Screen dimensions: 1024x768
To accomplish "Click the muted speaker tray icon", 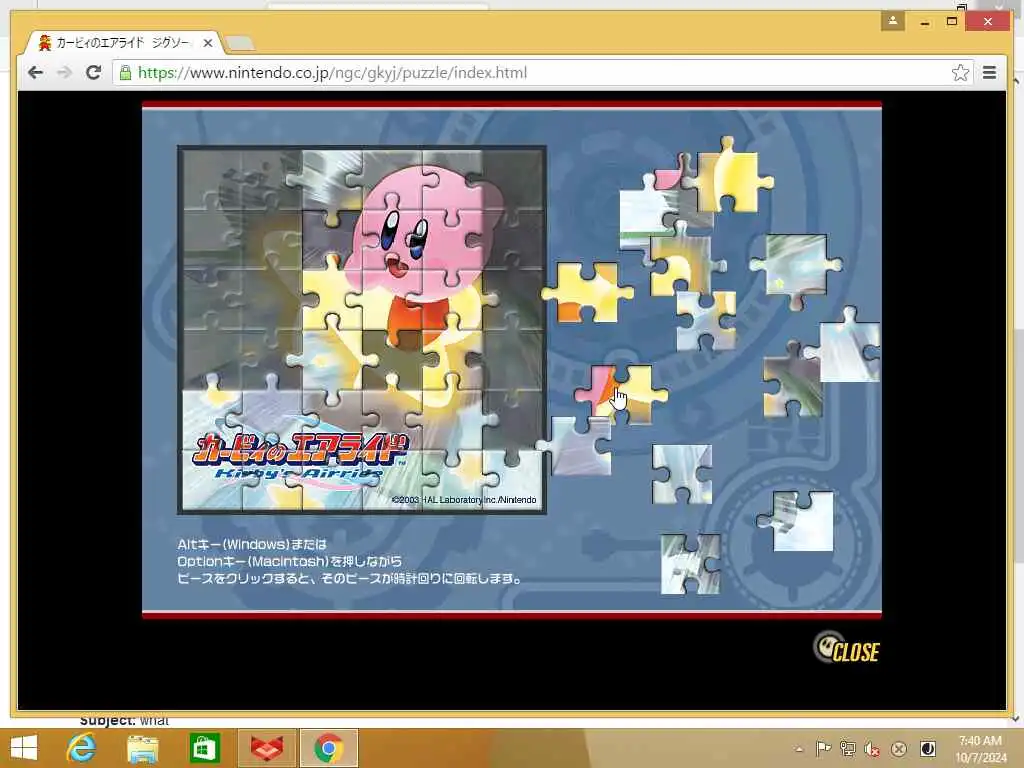I will click(872, 748).
